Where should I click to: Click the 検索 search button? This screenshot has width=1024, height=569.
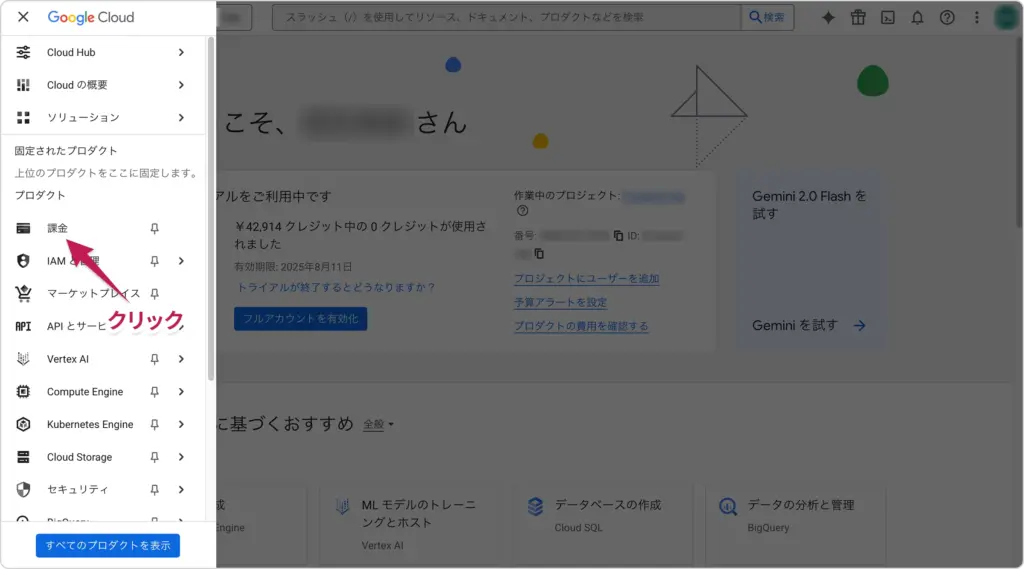(x=767, y=17)
